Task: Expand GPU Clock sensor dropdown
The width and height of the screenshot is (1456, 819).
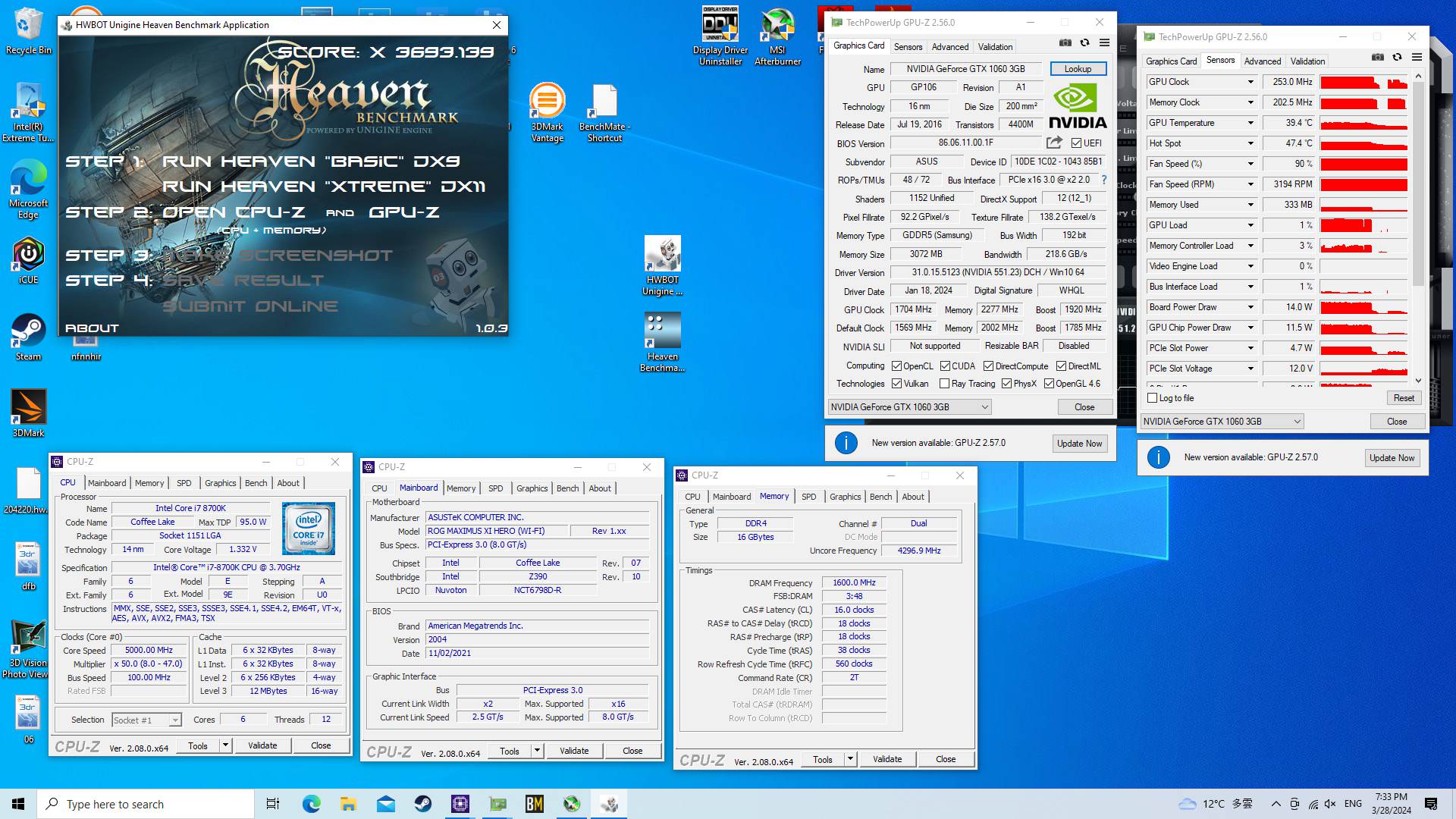Action: 1250,82
